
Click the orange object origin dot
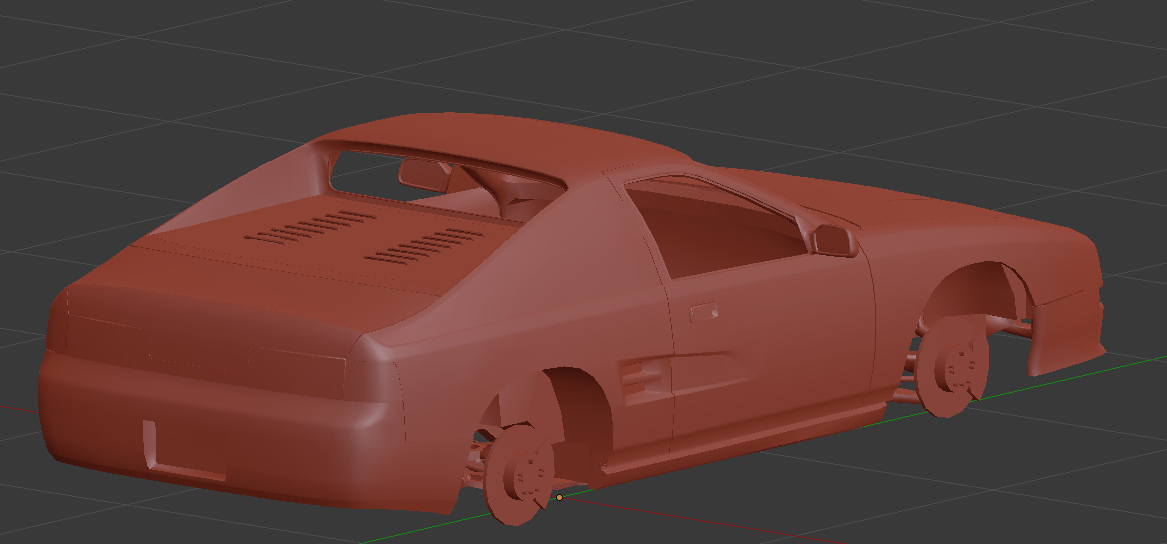point(560,497)
